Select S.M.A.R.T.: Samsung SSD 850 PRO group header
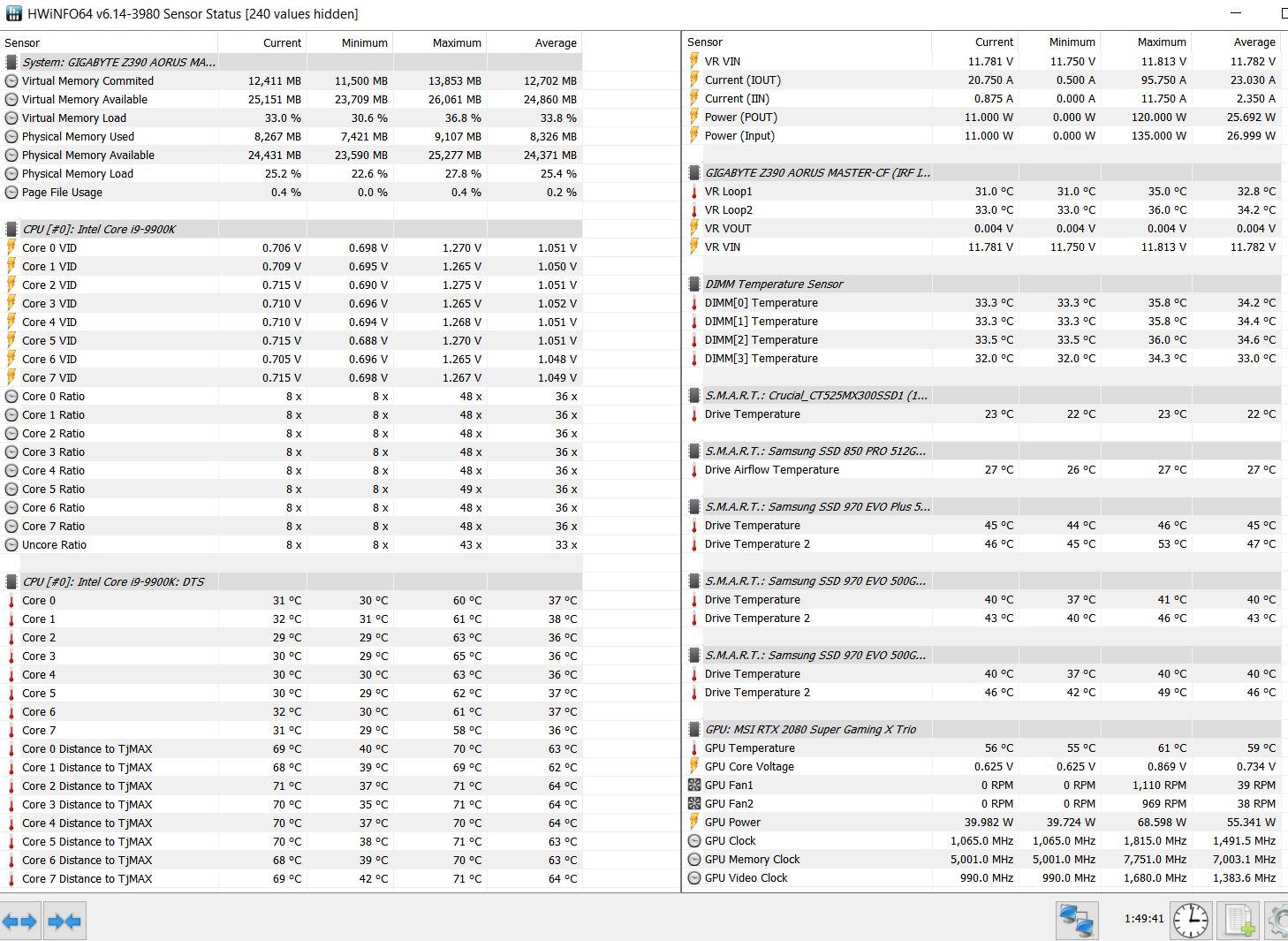This screenshot has width=1288, height=941. pyautogui.click(x=982, y=451)
